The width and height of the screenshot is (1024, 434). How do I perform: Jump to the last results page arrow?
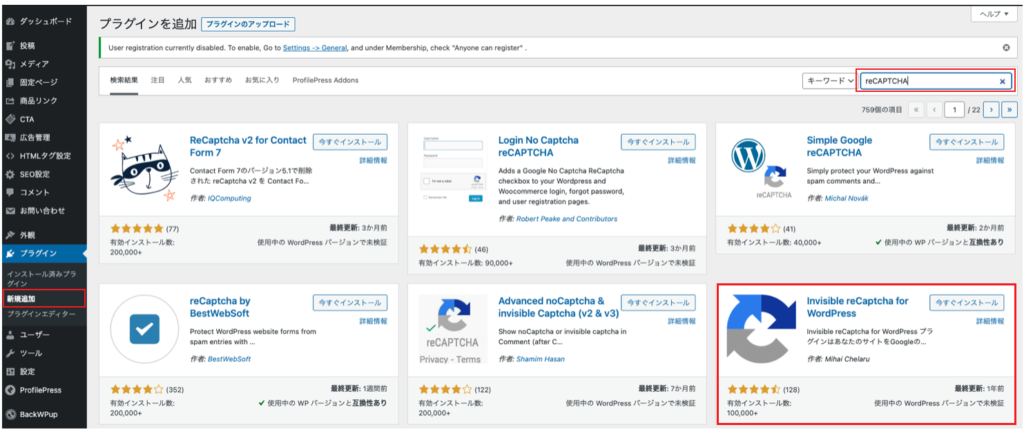(1011, 110)
